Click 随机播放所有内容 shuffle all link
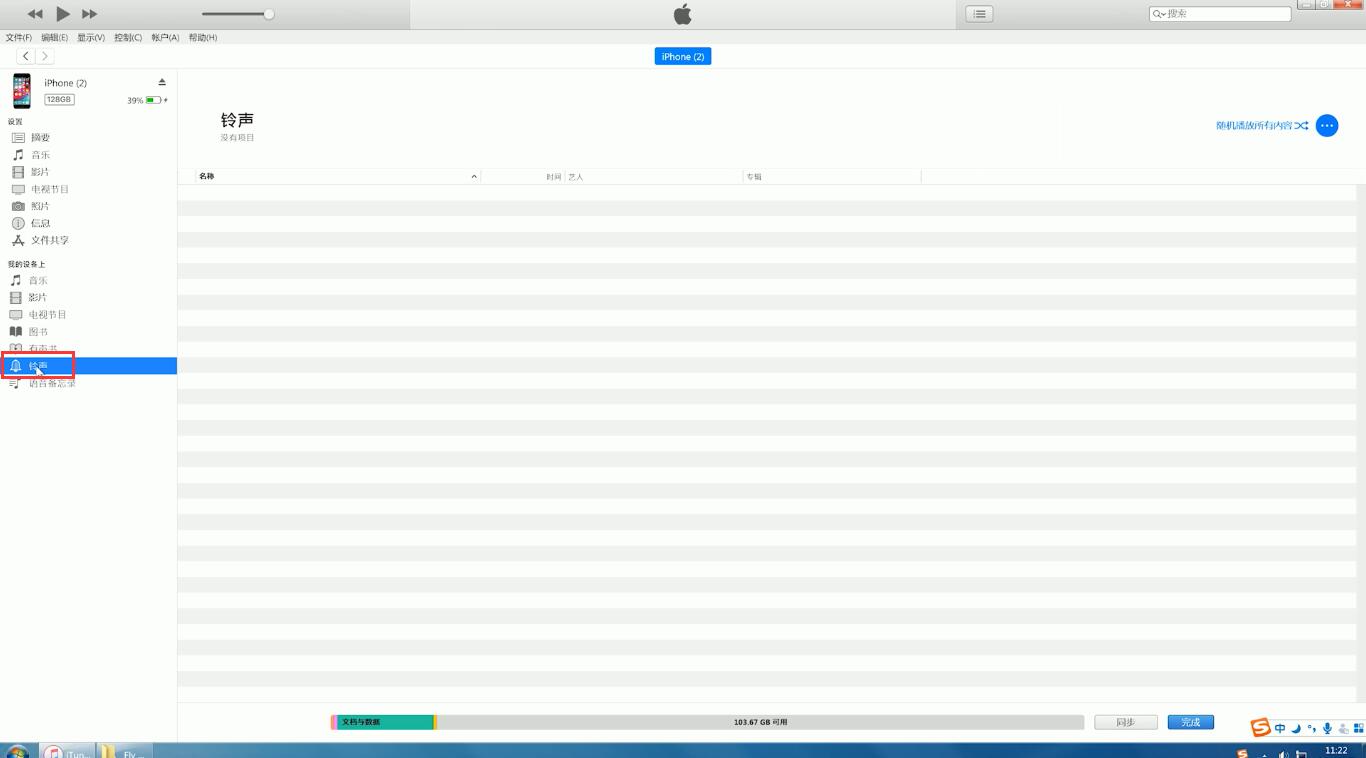 [1262, 125]
